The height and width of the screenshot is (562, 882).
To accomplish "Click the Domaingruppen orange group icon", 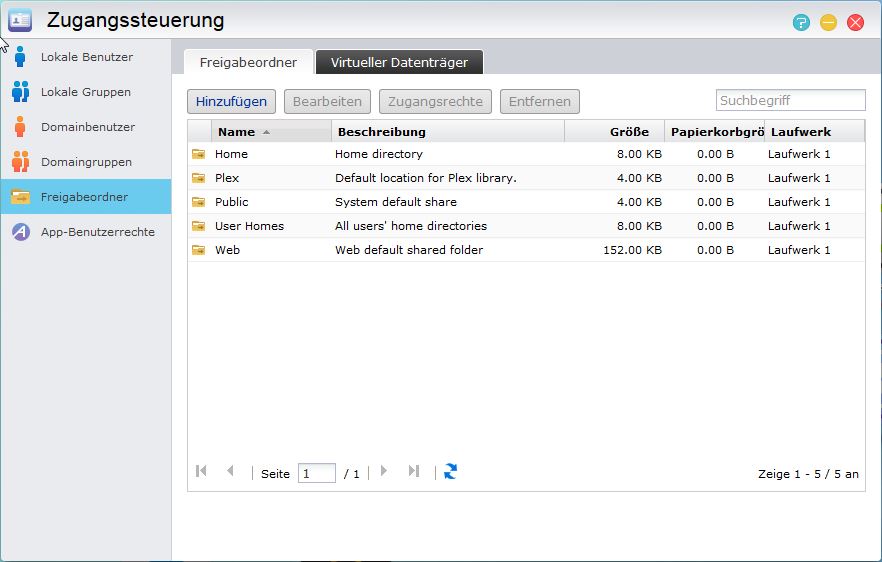I will pyautogui.click(x=20, y=161).
